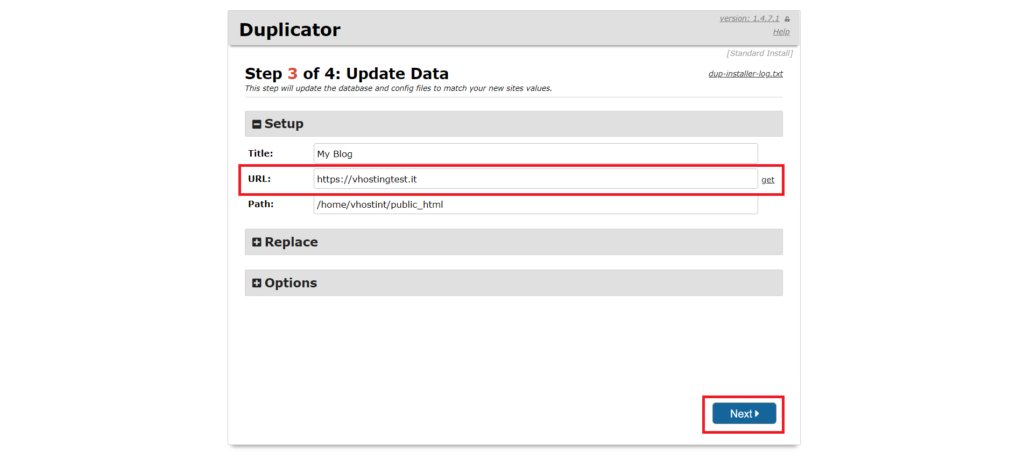The image size is (1024, 473).
Task: Click the lock icon near version
Action: coord(787,19)
